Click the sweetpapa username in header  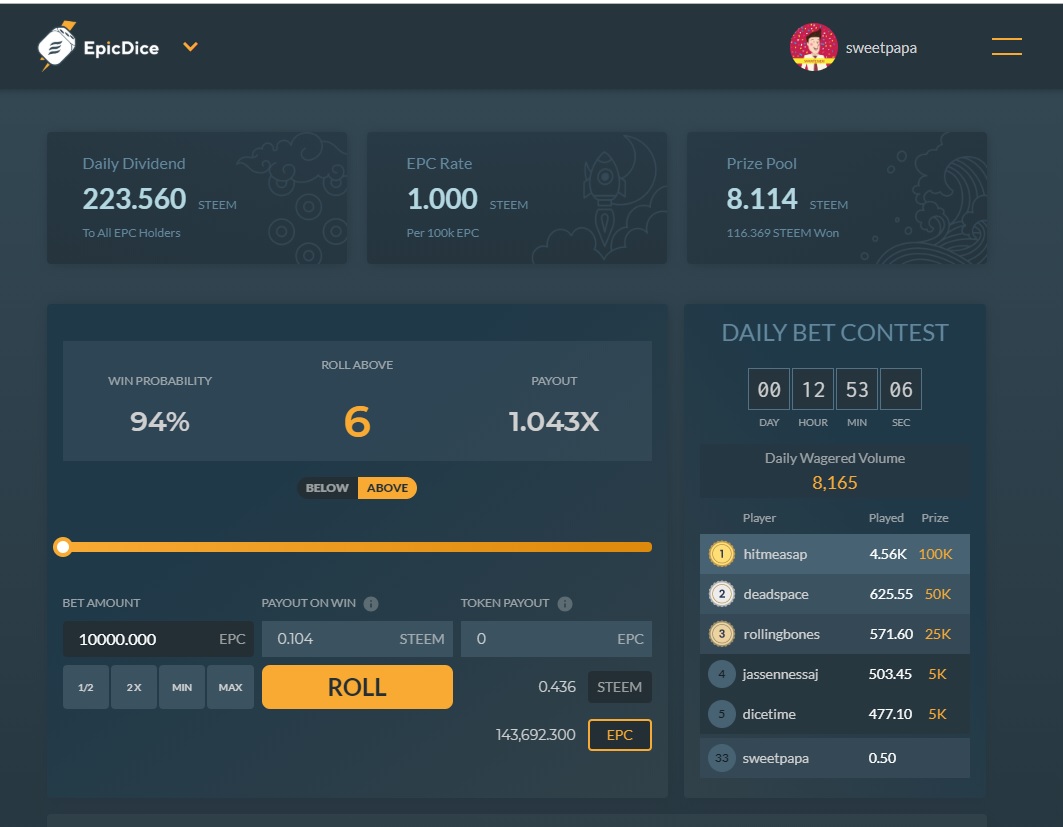(x=881, y=48)
